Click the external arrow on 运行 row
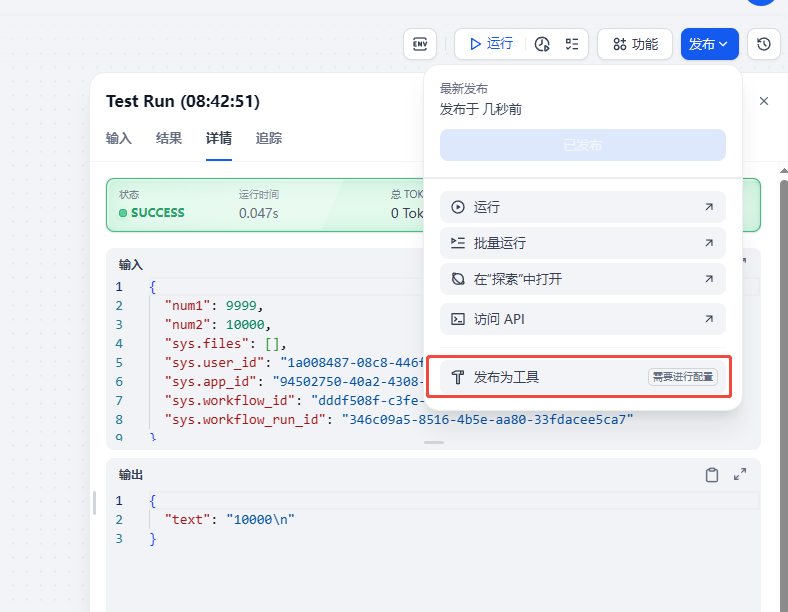The image size is (788, 612). tap(709, 207)
